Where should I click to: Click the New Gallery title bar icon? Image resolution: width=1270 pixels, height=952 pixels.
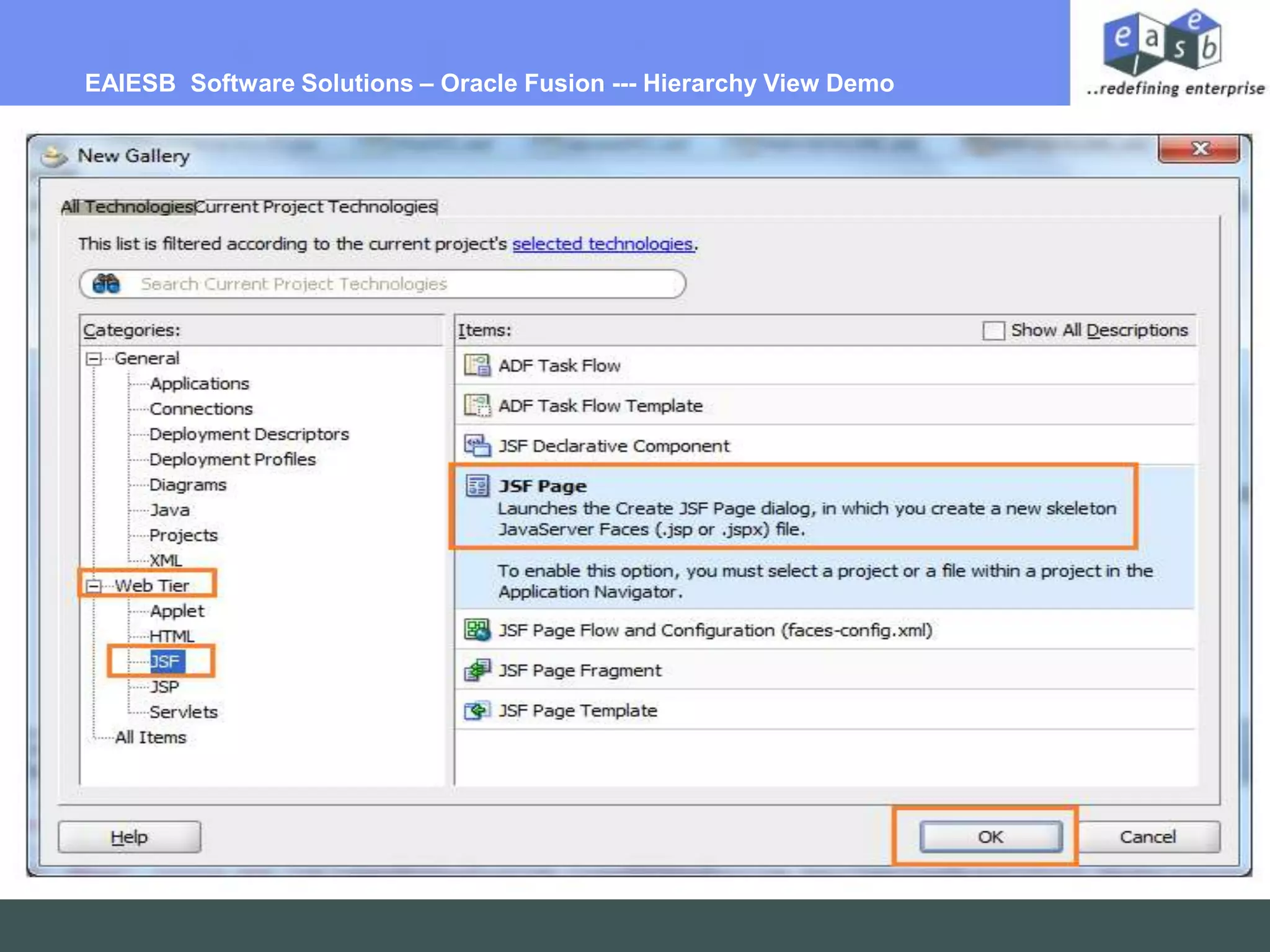click(55, 156)
